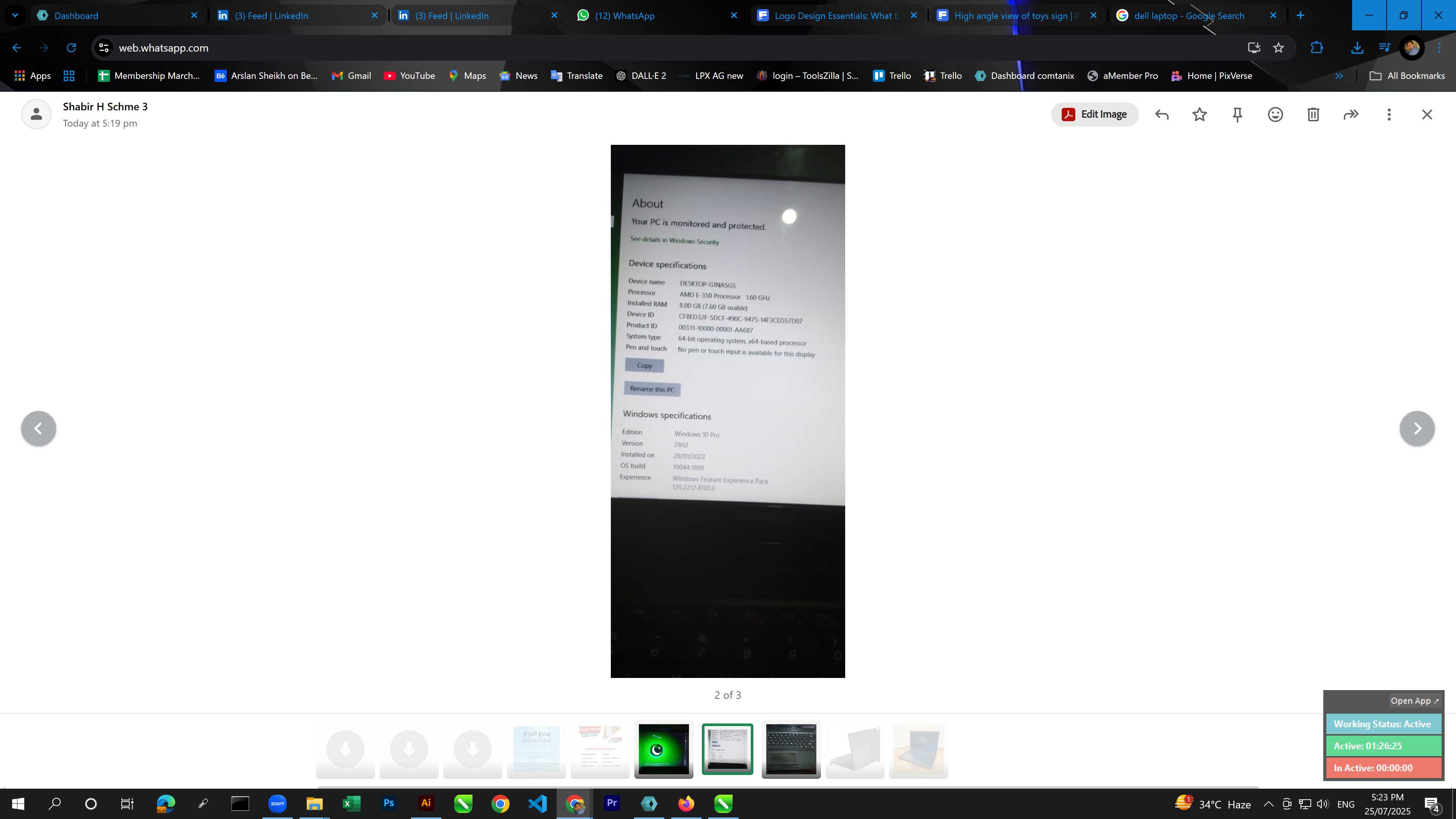Select the dark keyboard photo thumbnail
Image resolution: width=1456 pixels, height=819 pixels.
click(x=791, y=749)
